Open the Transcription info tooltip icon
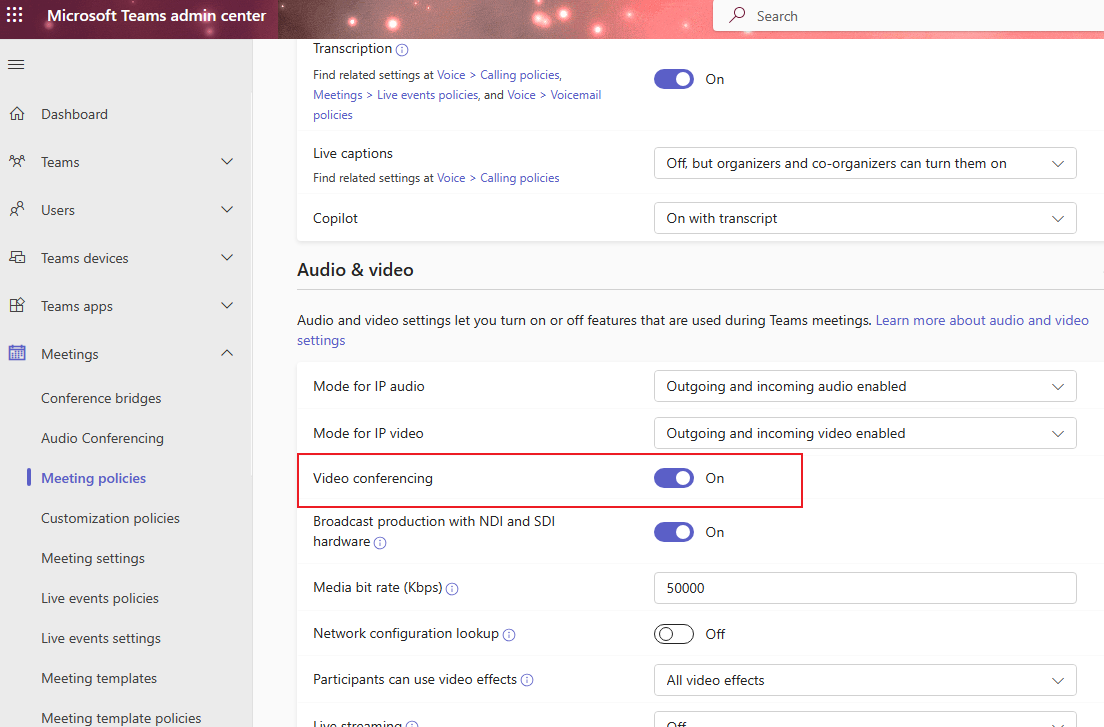 click(x=402, y=48)
